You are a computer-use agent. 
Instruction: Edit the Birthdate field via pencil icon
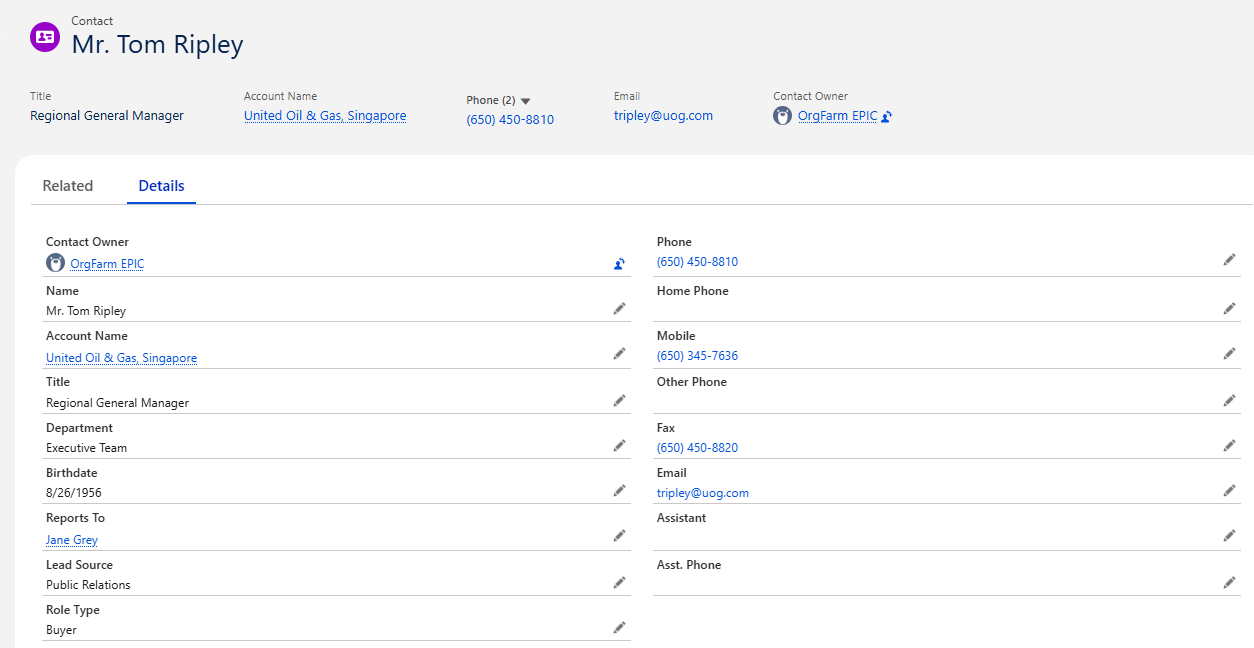[x=619, y=491]
